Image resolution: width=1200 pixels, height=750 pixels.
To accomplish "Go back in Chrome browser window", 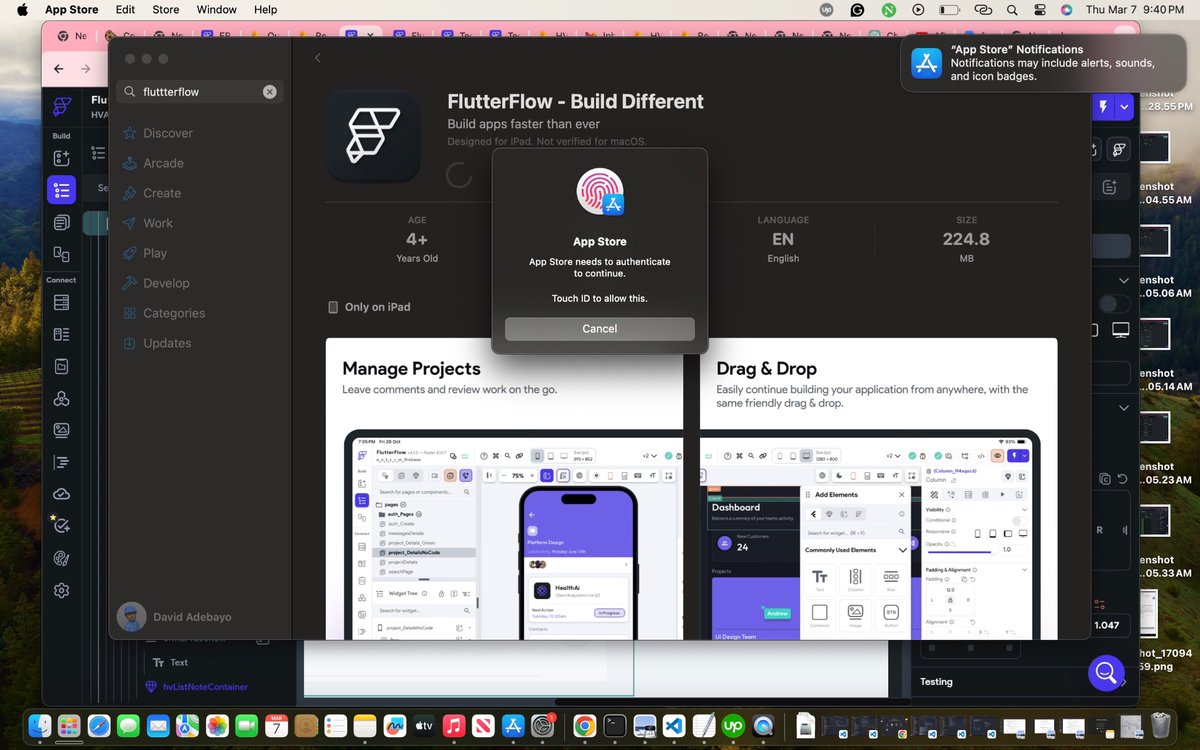I will pos(59,69).
